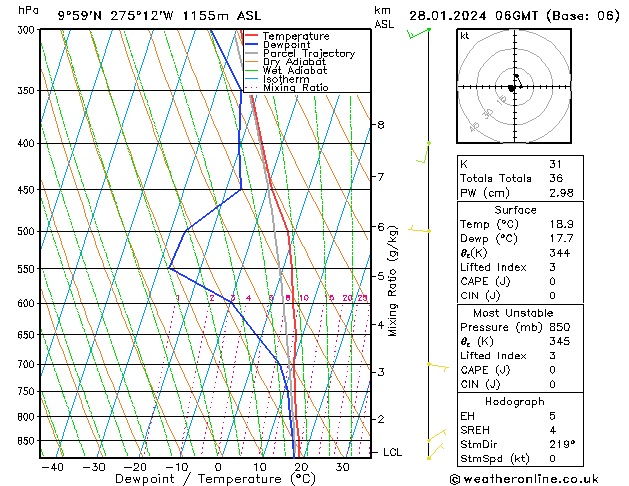
Task: Click the 'kt' label in hodograph
Action: pos(465,36)
